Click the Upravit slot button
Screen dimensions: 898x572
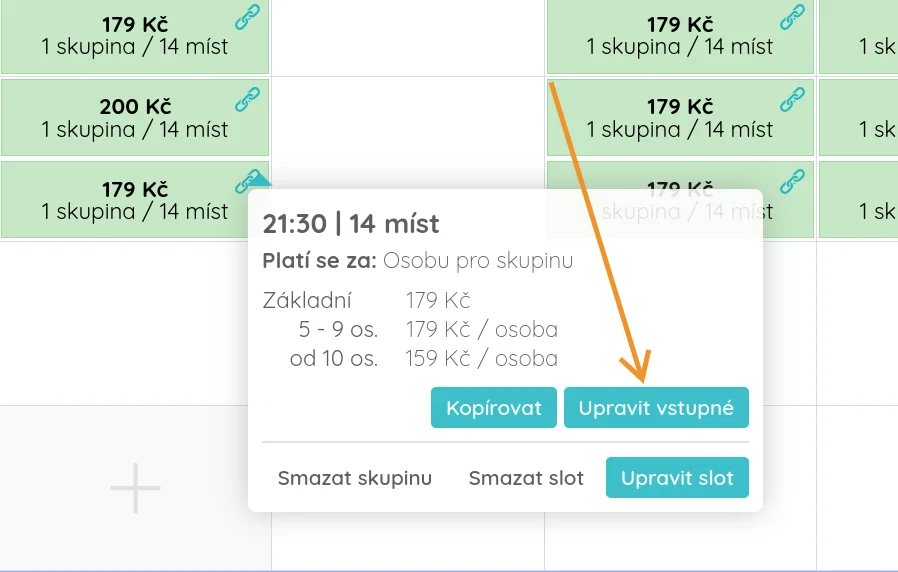[x=677, y=478]
